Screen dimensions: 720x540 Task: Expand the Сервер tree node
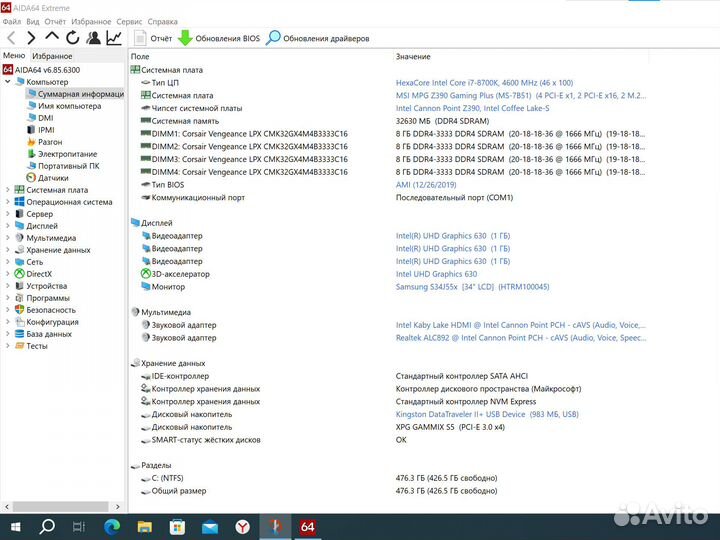tap(7, 214)
